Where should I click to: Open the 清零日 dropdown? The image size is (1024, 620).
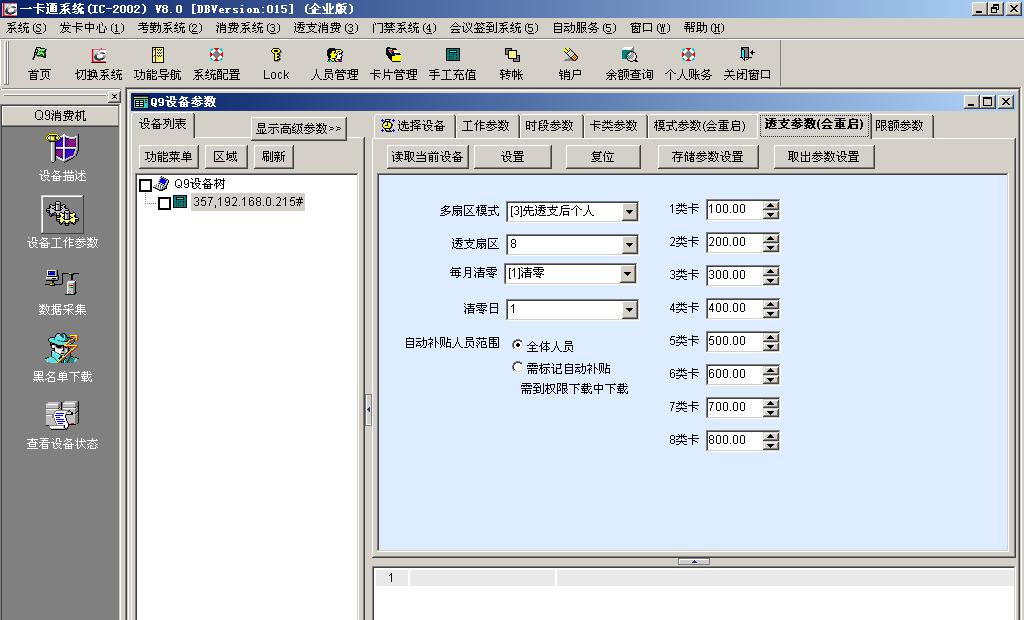[x=629, y=310]
